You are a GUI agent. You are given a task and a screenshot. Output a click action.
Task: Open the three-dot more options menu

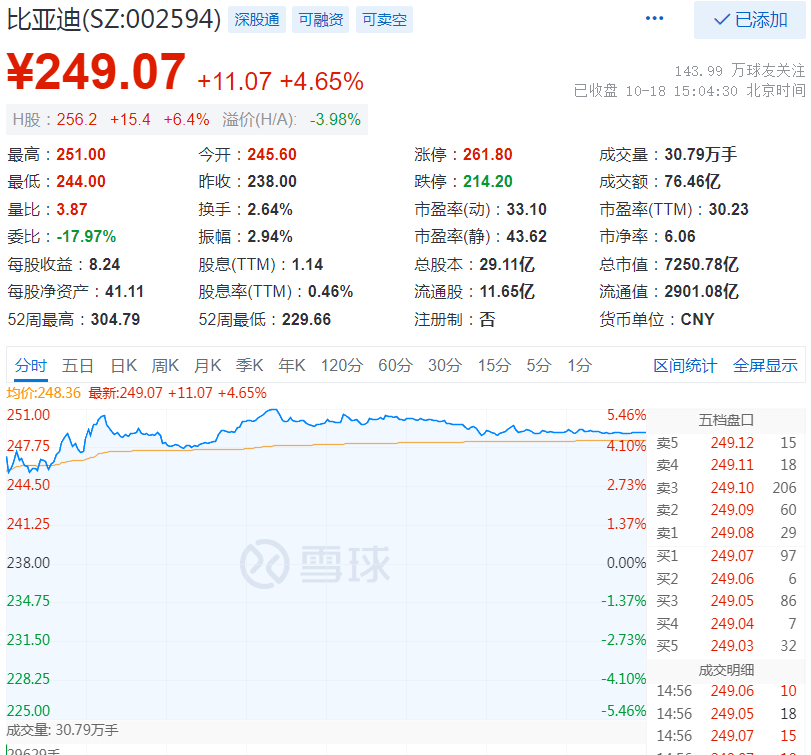(x=655, y=19)
